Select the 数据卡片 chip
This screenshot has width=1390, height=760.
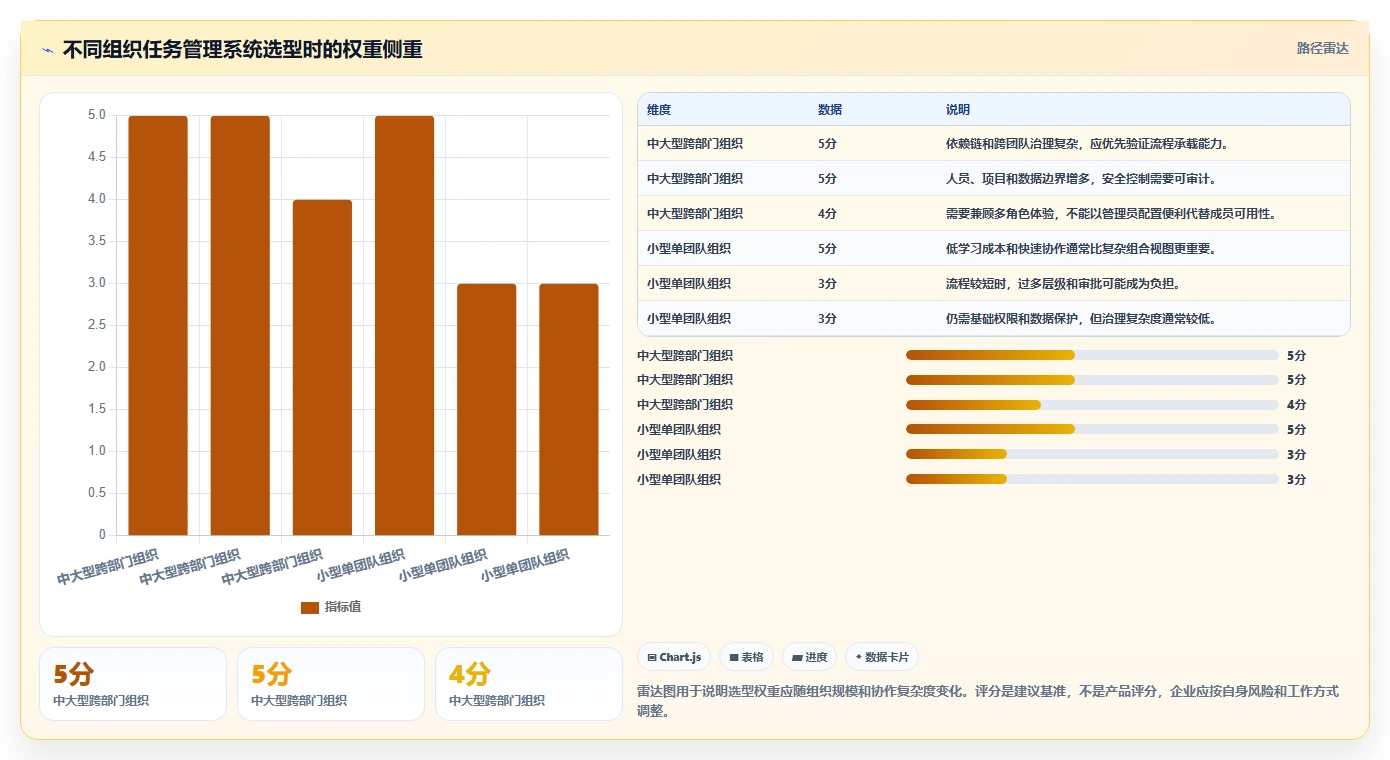(x=881, y=657)
